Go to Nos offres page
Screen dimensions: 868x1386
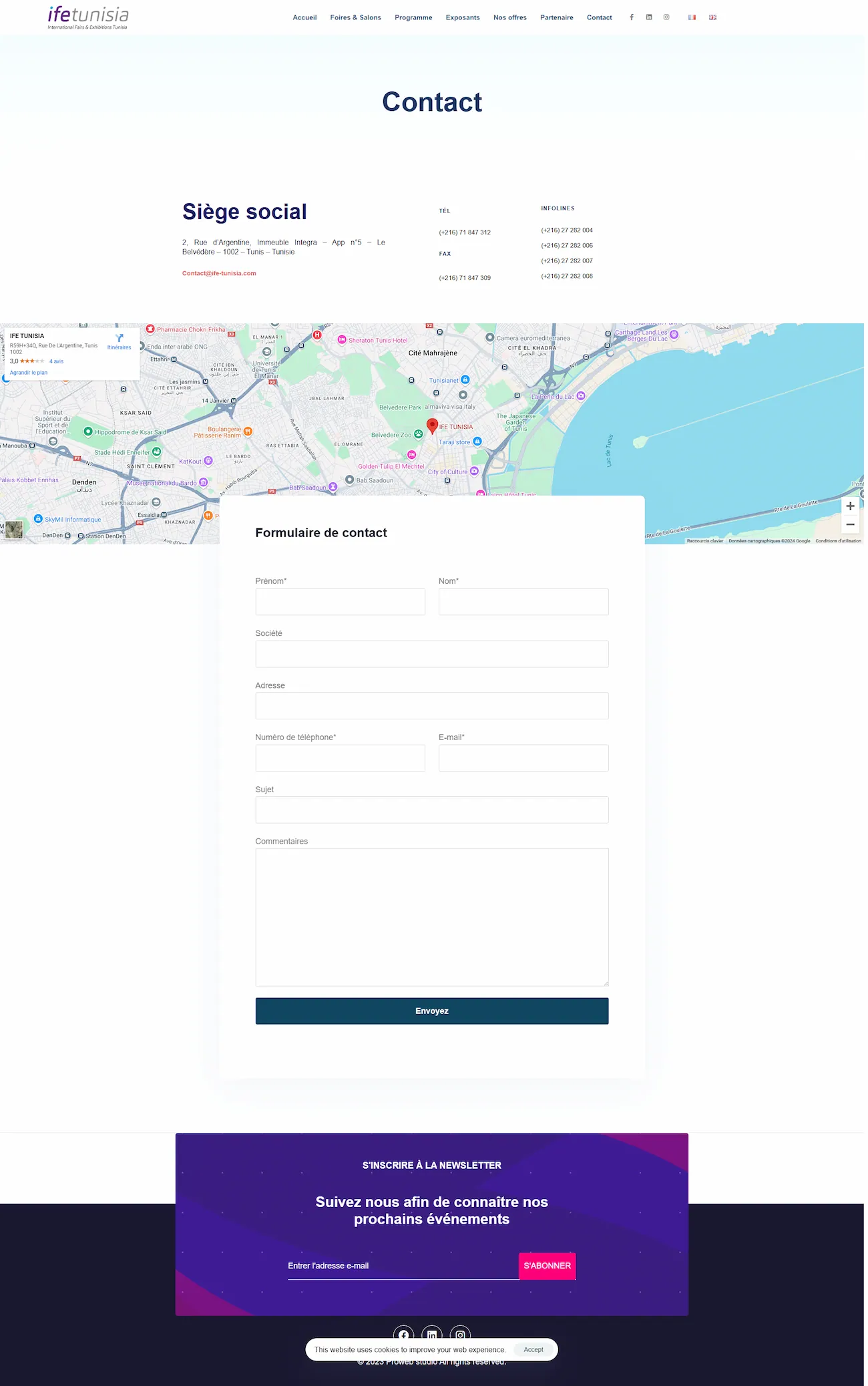click(509, 17)
